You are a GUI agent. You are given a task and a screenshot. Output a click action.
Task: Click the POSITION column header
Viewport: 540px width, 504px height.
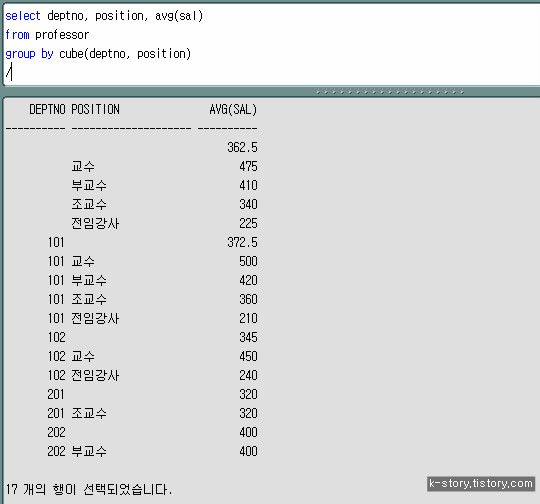tap(95, 110)
